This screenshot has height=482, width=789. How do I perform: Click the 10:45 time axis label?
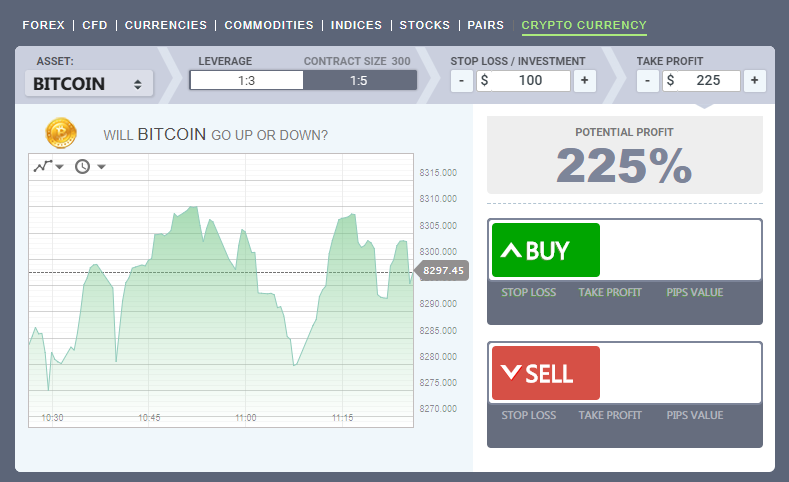149,418
